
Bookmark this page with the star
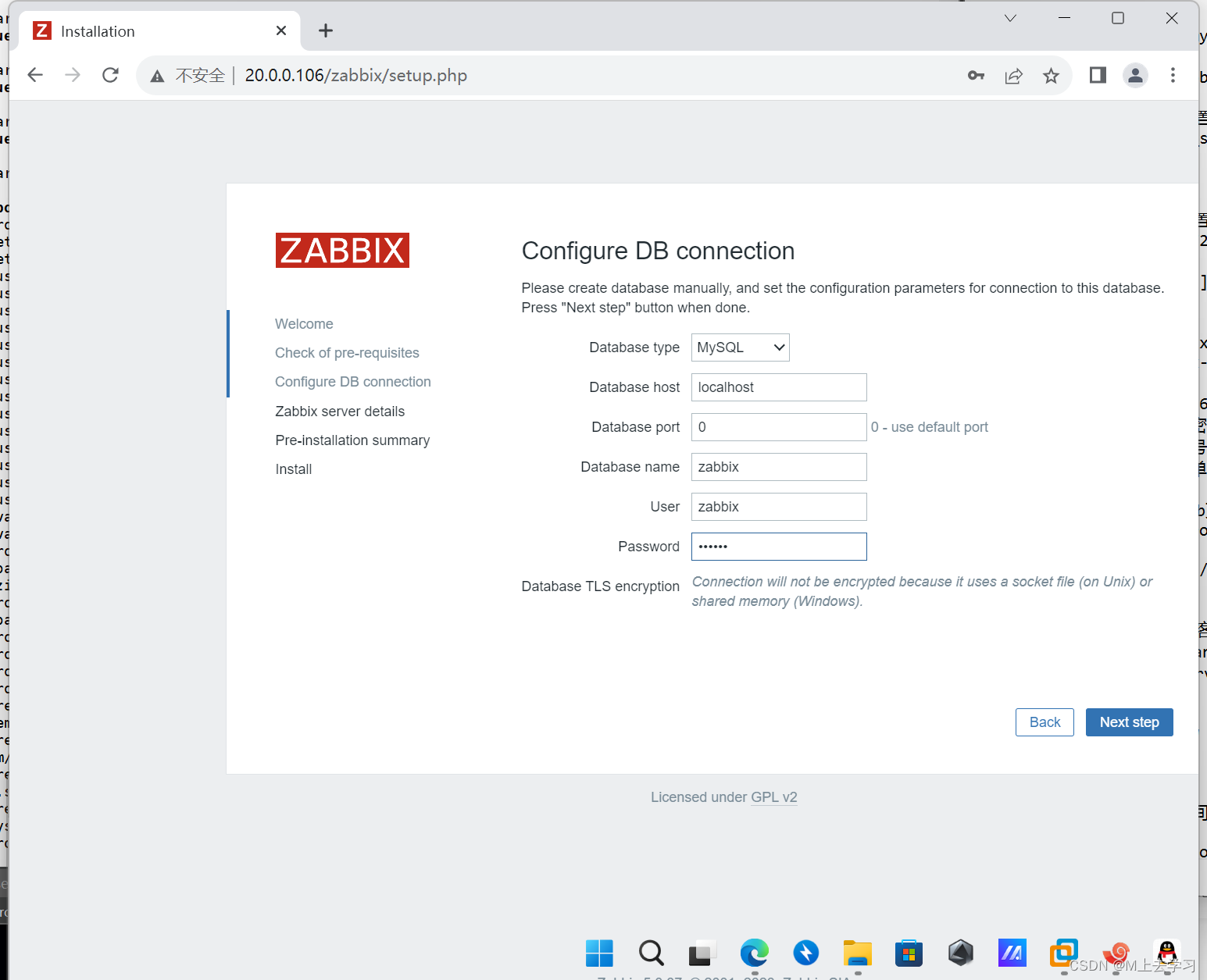1051,76
